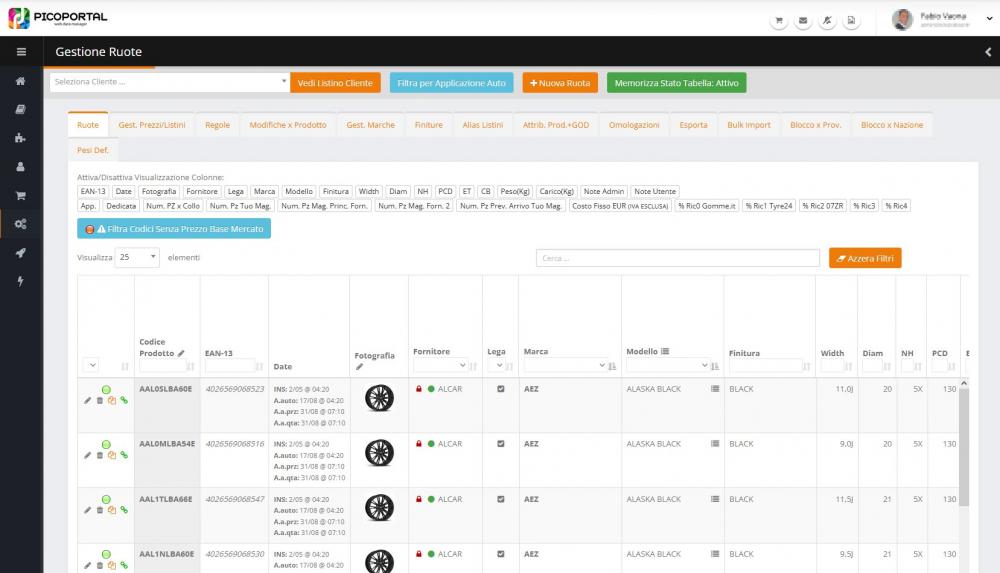Image resolution: width=1000 pixels, height=573 pixels.
Task: Click the pencil icon under the Fotografia header
Action: (x=359, y=367)
